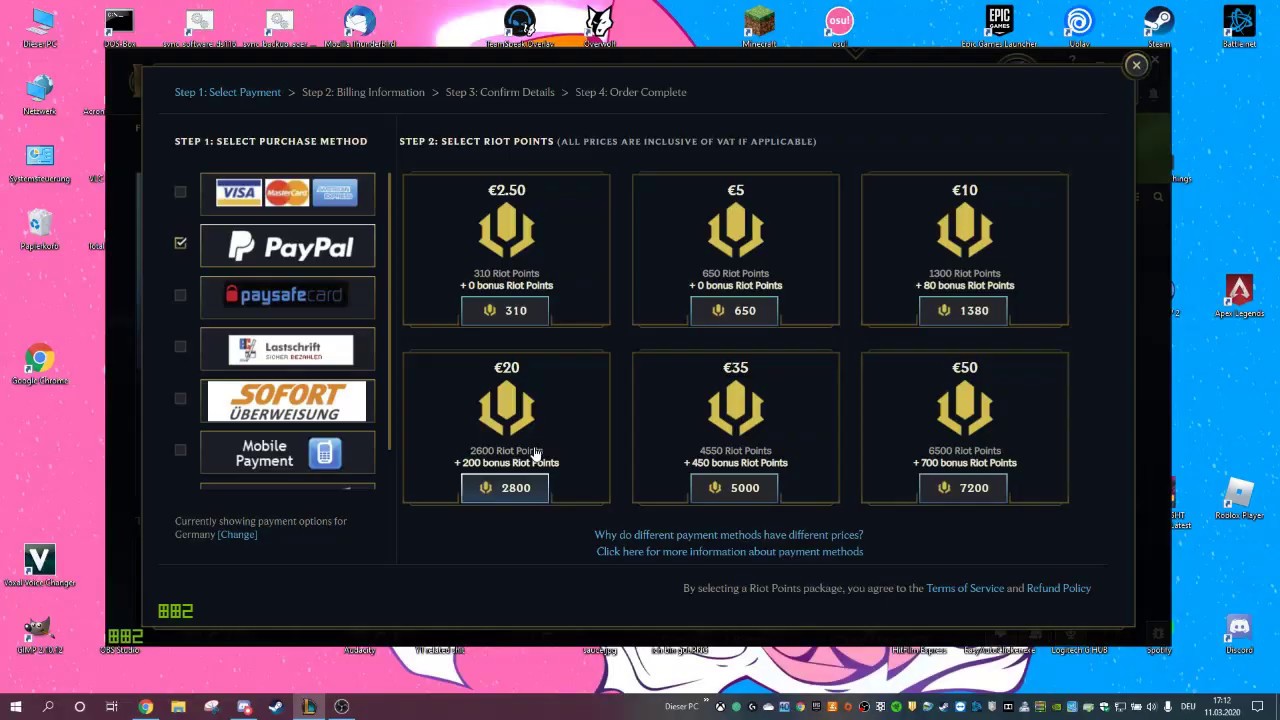Open Minecraft desktop icon
Screen dimensions: 1280x720
760,28
